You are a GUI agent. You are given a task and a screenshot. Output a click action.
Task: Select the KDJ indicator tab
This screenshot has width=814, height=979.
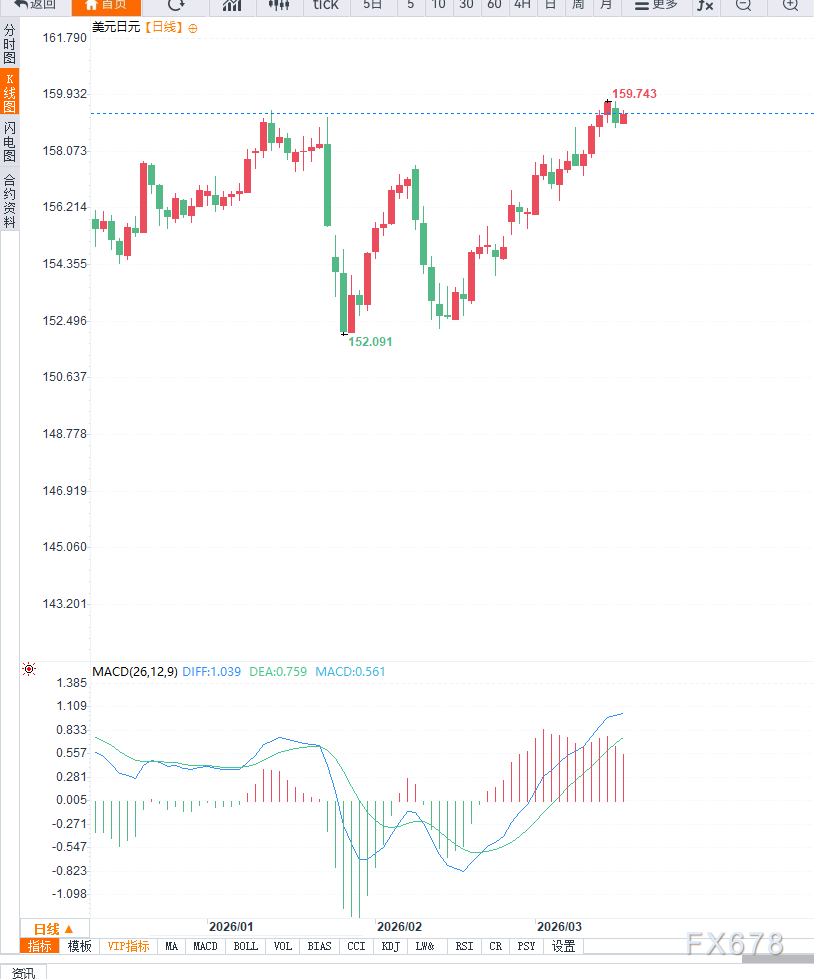tap(390, 946)
